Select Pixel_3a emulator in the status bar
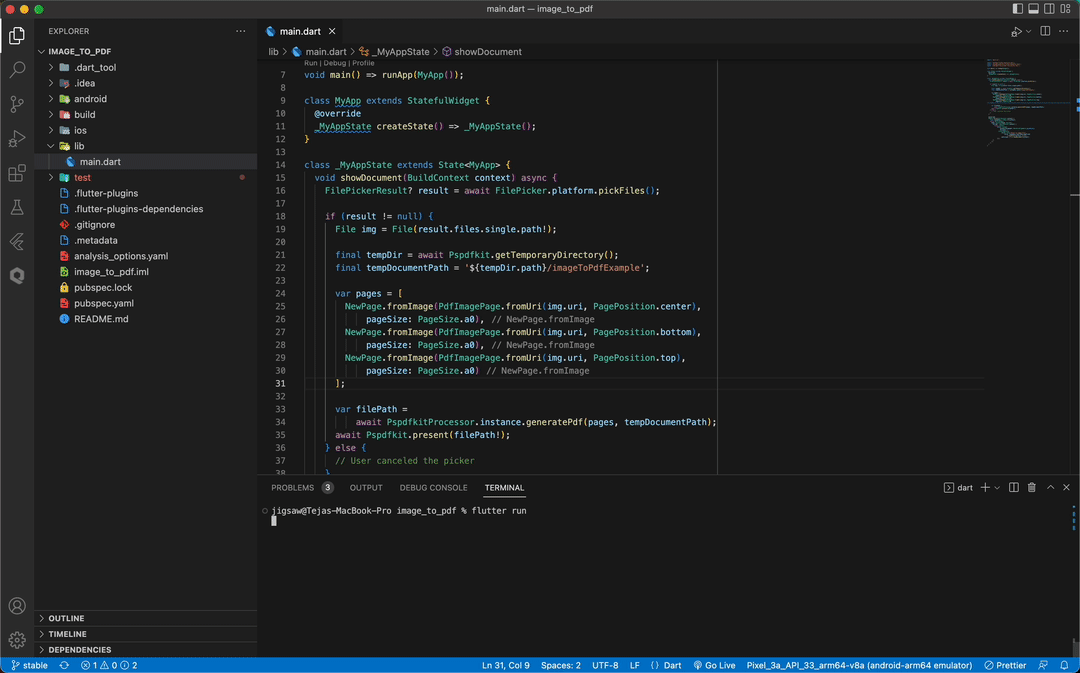Viewport: 1080px width, 673px height. click(x=859, y=665)
